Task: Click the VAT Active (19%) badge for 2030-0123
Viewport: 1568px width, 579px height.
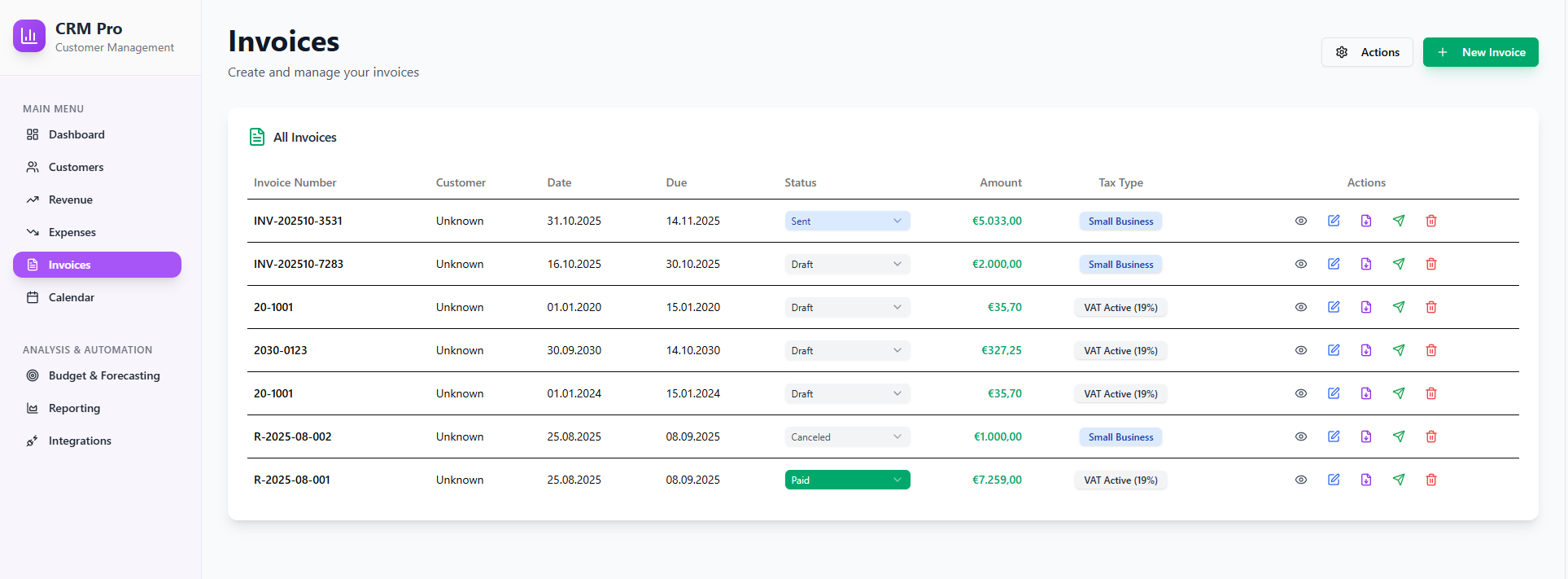Action: [1120, 350]
